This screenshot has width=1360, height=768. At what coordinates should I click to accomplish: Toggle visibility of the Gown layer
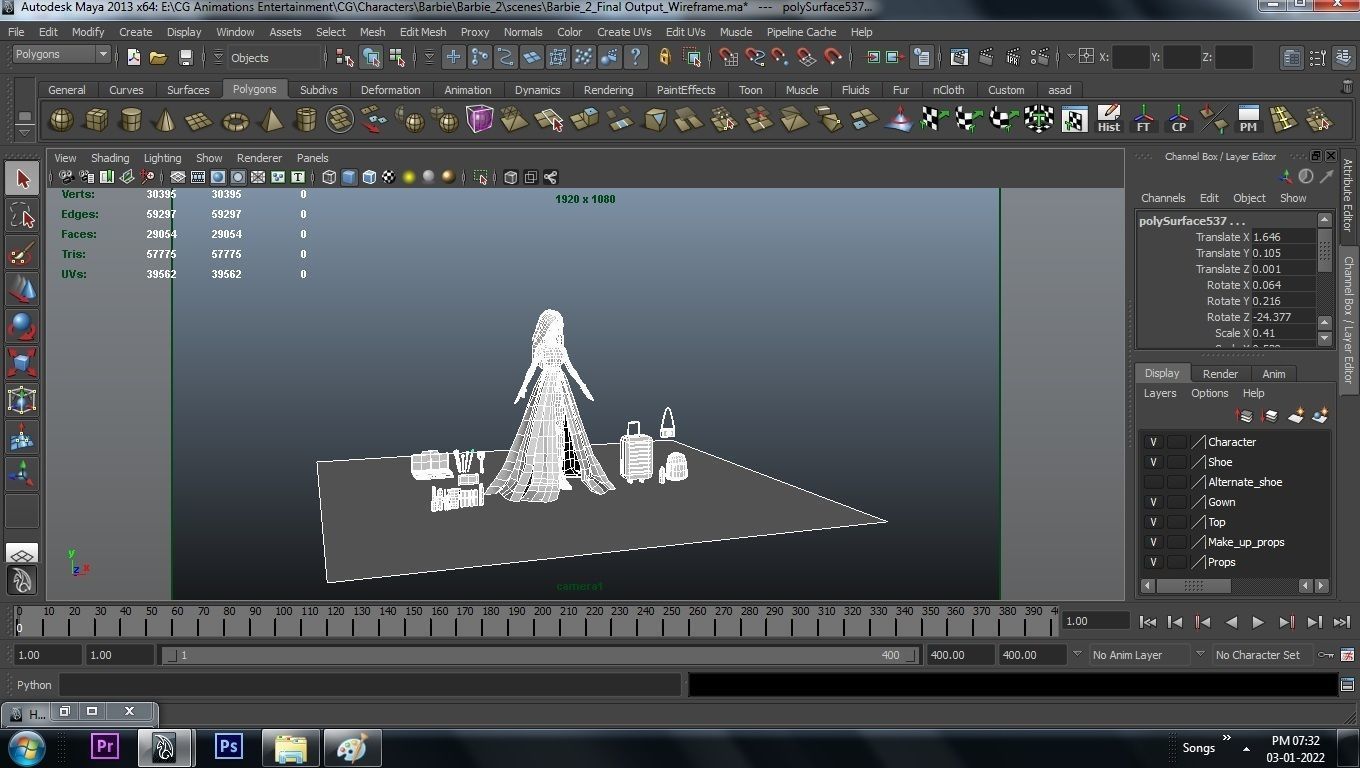point(1153,502)
